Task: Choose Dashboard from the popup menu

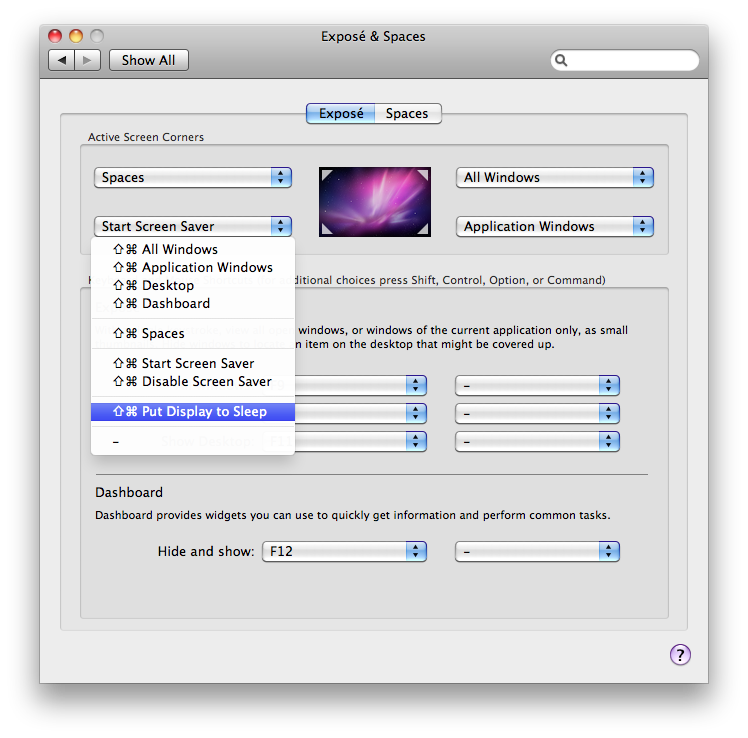Action: [x=193, y=304]
